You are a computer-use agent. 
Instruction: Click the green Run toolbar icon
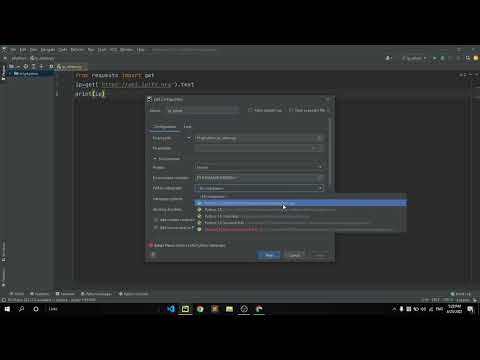434,58
